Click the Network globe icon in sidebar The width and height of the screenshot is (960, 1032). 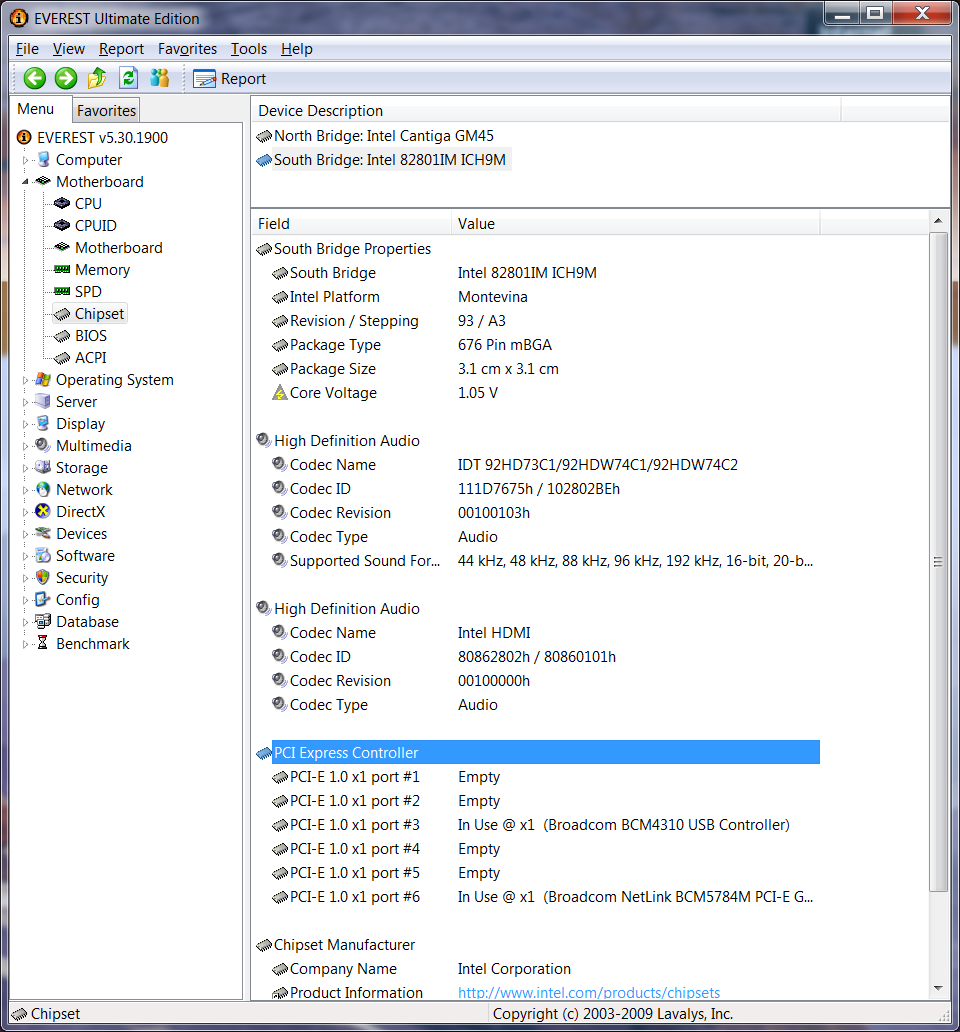(43, 489)
